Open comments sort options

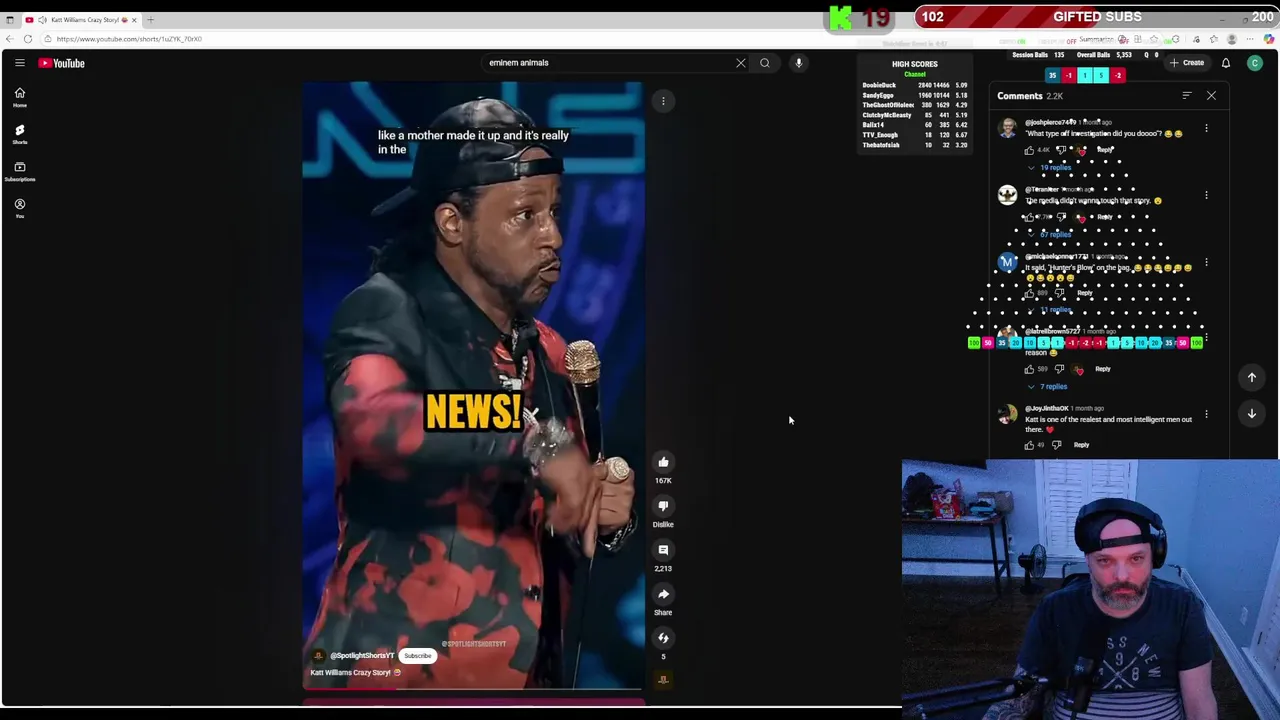(1187, 96)
